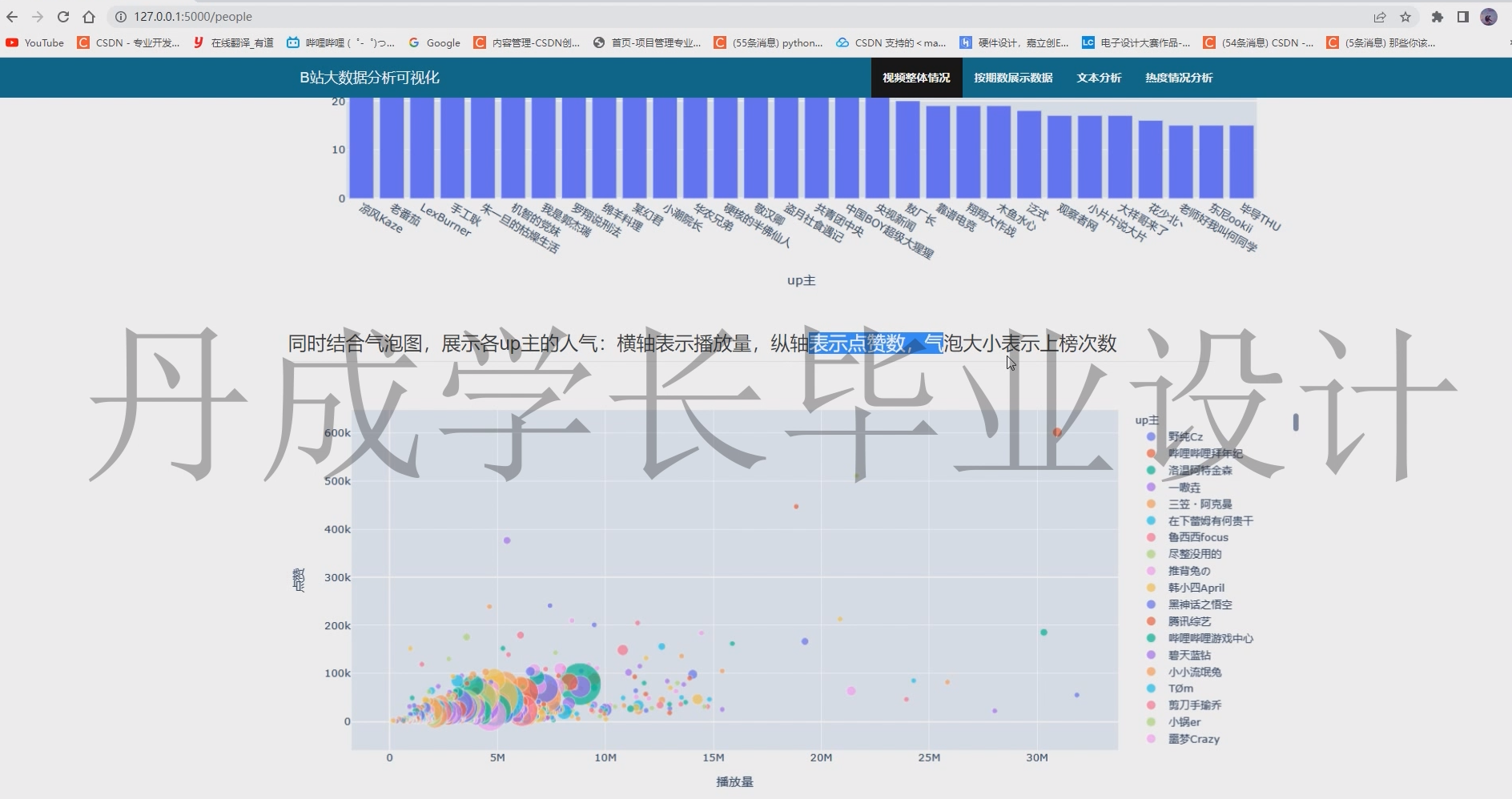Open the 按期数展示数据 nav tab
The width and height of the screenshot is (1512, 799).
click(1013, 78)
